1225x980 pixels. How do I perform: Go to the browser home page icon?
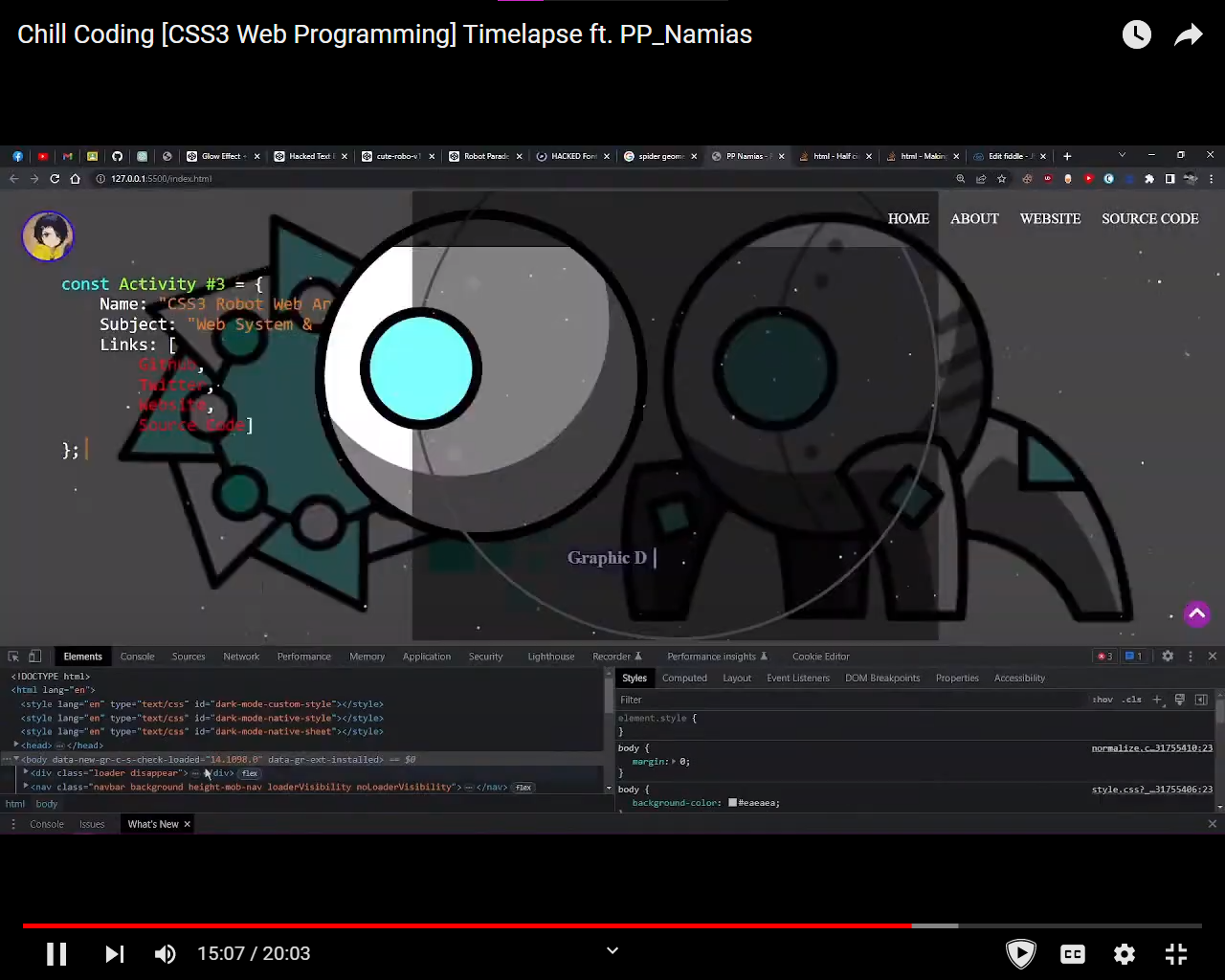click(75, 179)
